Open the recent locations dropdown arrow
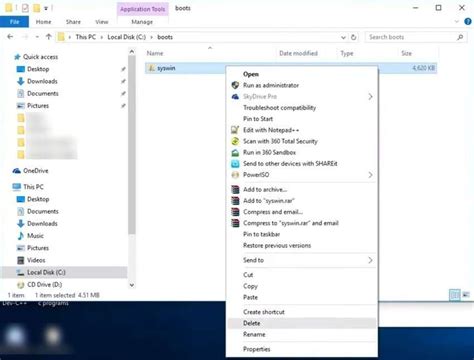Screen dimensions: 474x360 pyautogui.click(x=37, y=37)
